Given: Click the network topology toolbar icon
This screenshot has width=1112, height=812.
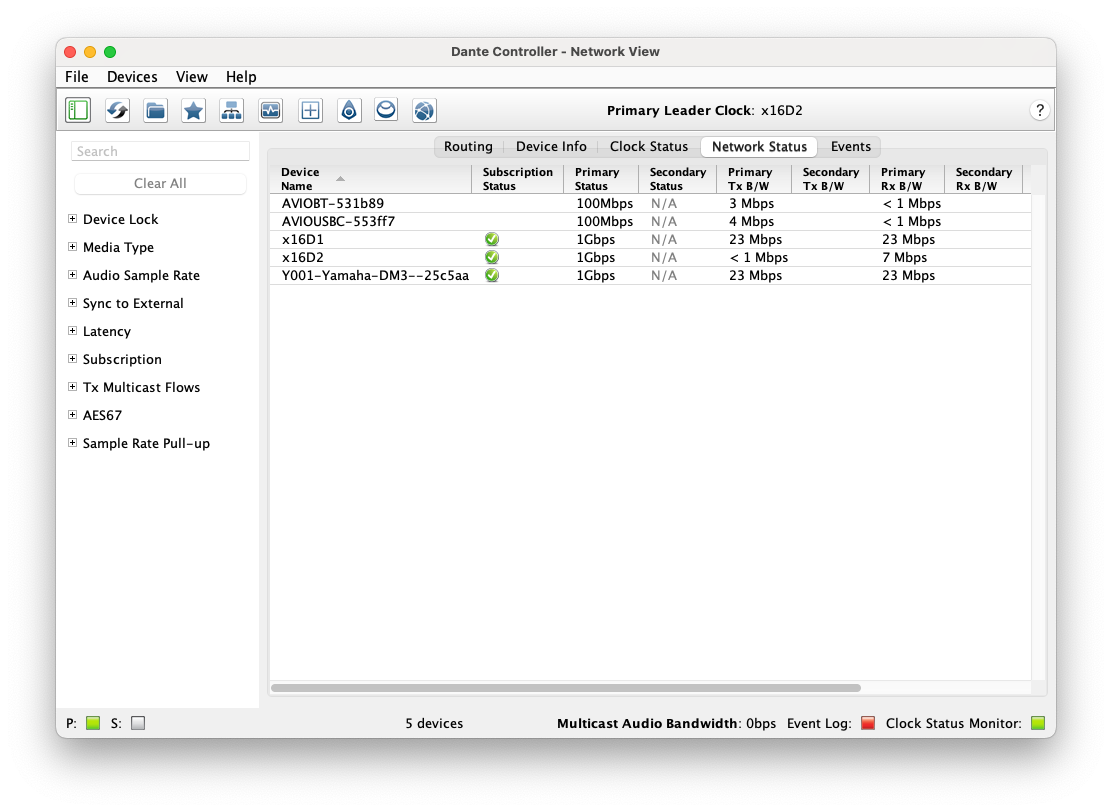Looking at the screenshot, I should 231,110.
